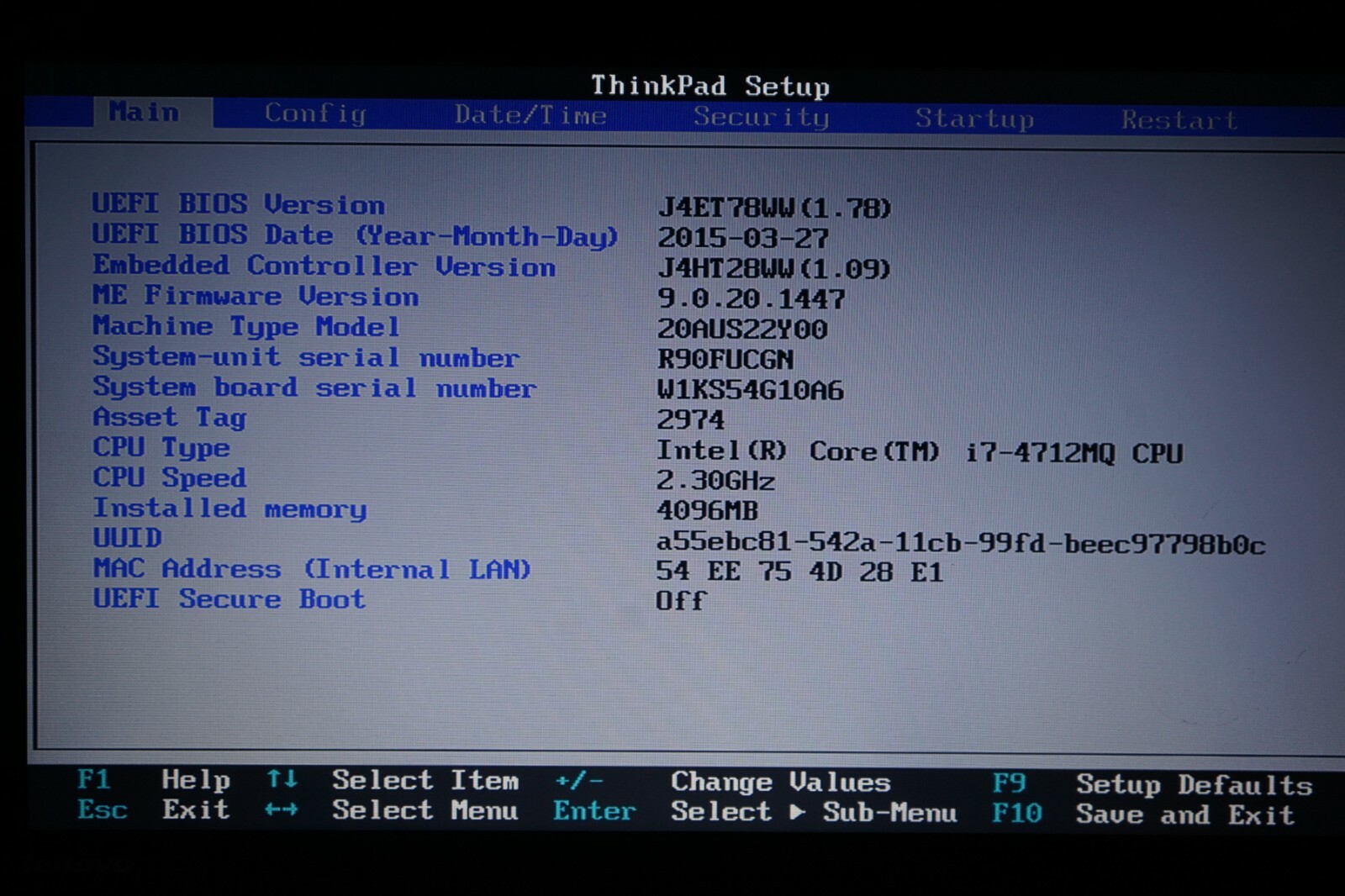Click memory value 4096MB
This screenshot has width=1345, height=896.
[x=707, y=510]
